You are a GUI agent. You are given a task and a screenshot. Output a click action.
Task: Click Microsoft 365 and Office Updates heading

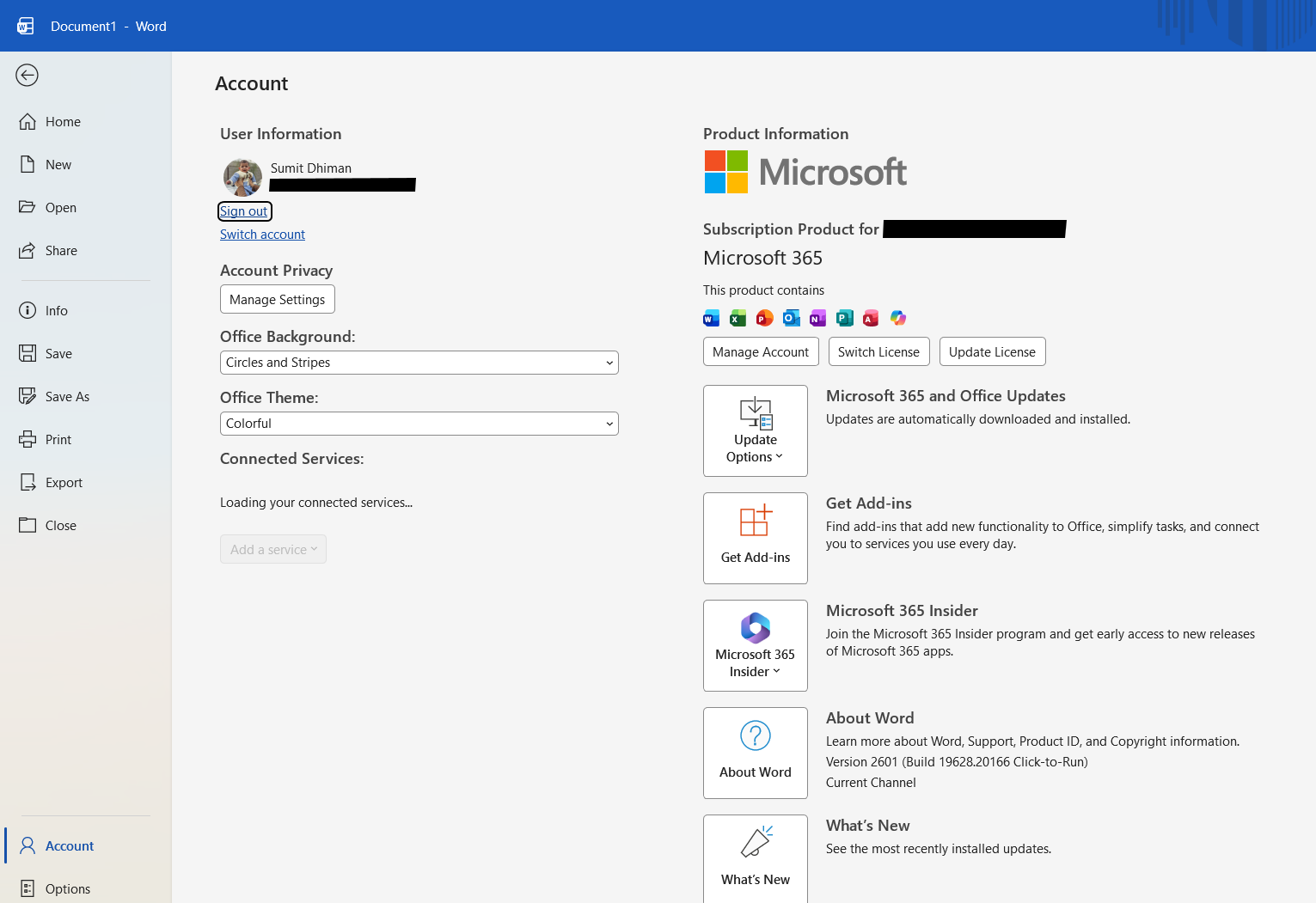pos(946,396)
